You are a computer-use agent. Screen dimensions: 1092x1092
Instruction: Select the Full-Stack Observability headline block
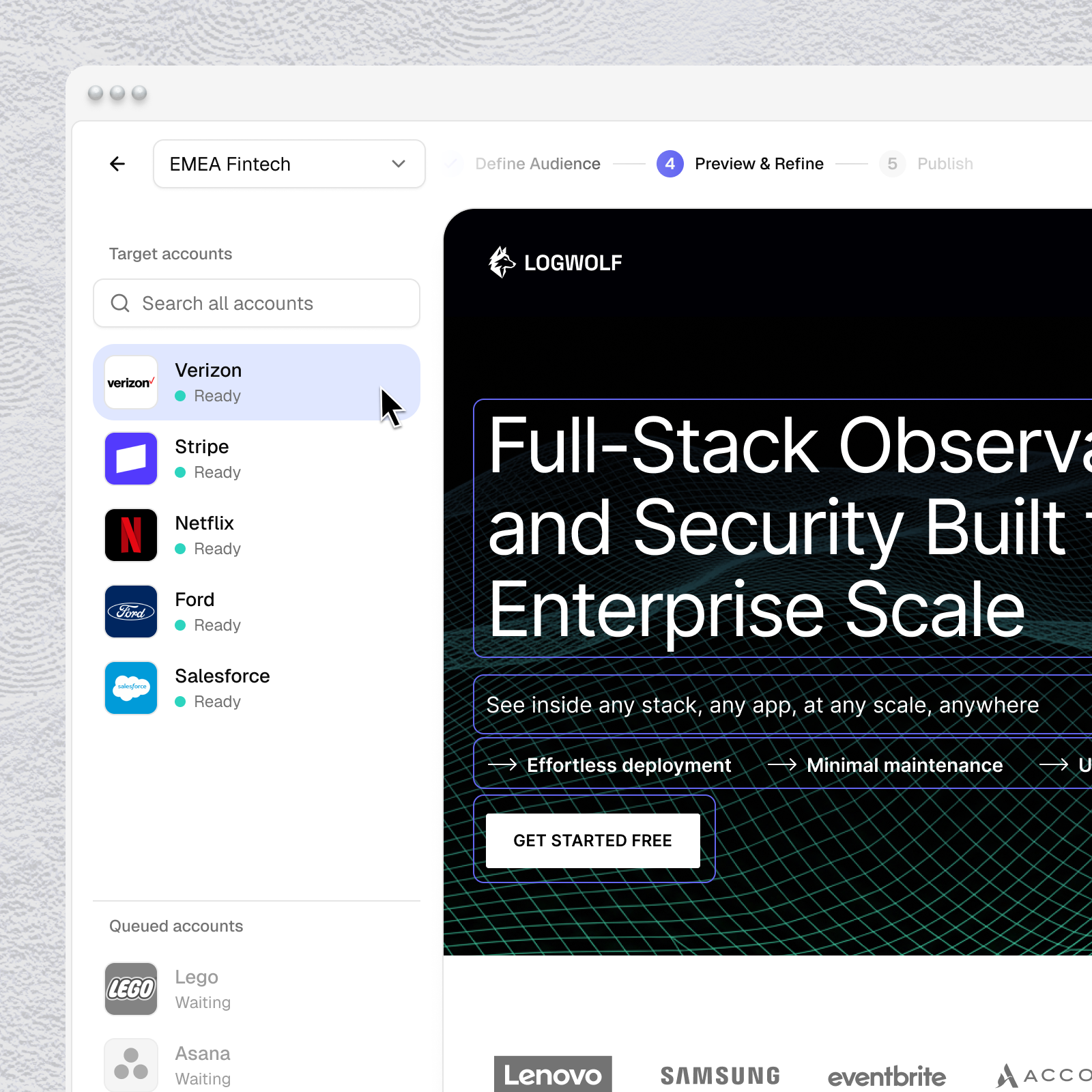coord(783,528)
